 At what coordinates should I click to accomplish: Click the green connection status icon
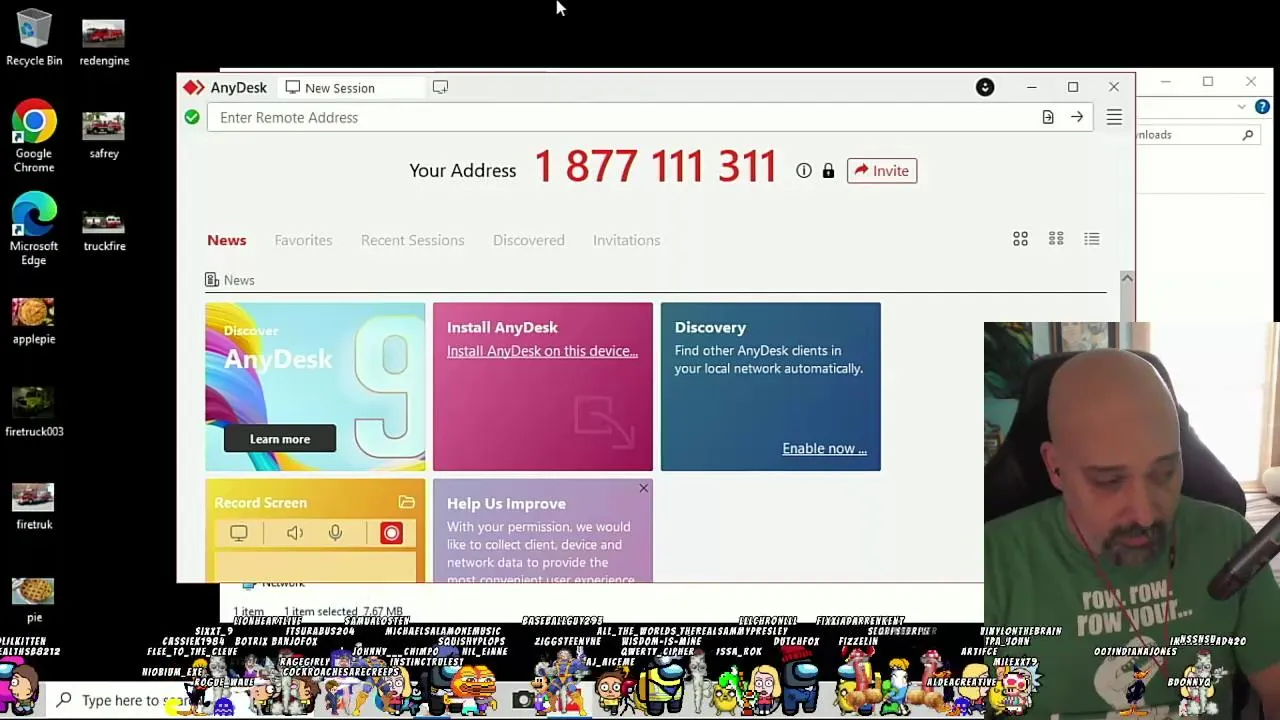[x=192, y=117]
